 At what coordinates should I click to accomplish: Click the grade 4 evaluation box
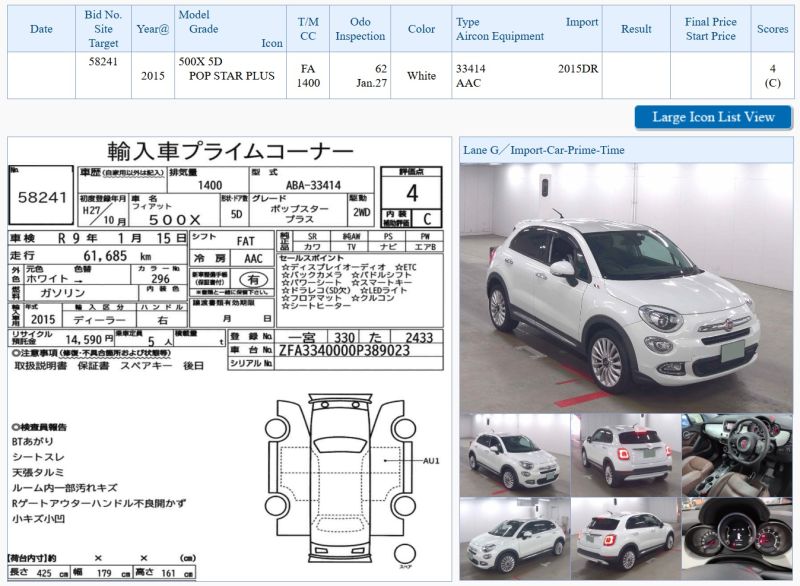[x=412, y=193]
